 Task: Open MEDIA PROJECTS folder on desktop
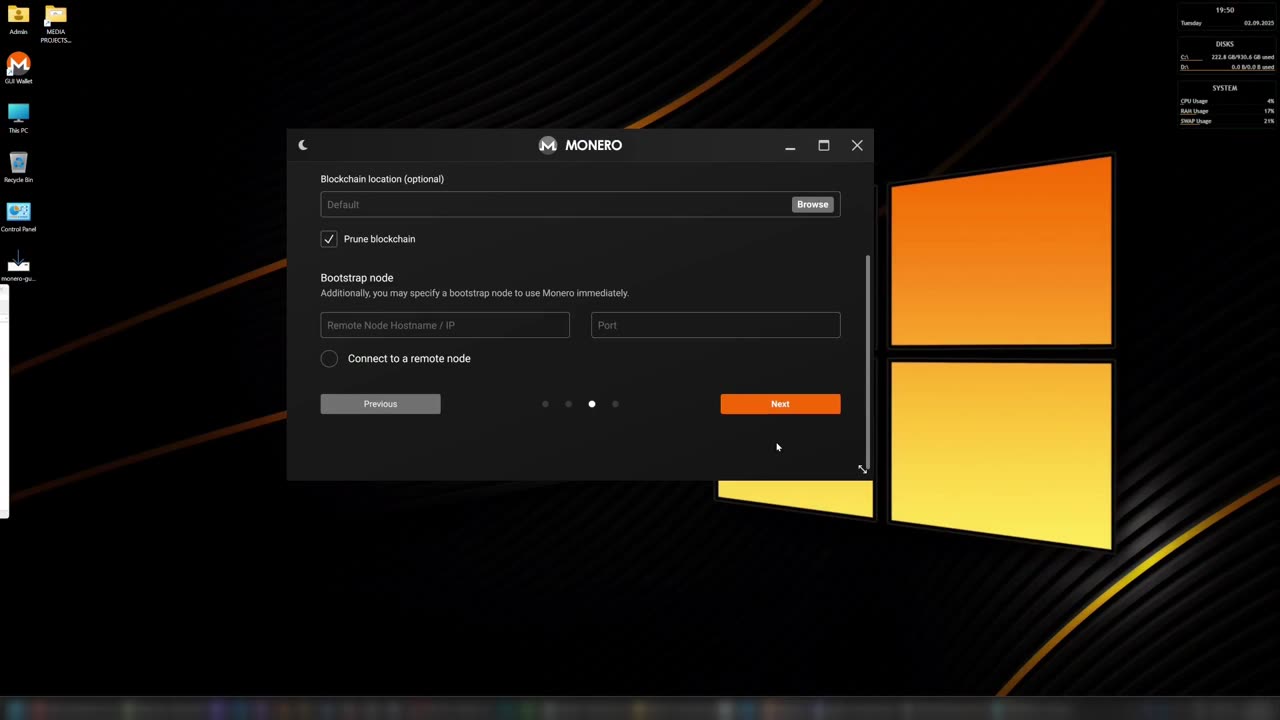click(x=56, y=23)
